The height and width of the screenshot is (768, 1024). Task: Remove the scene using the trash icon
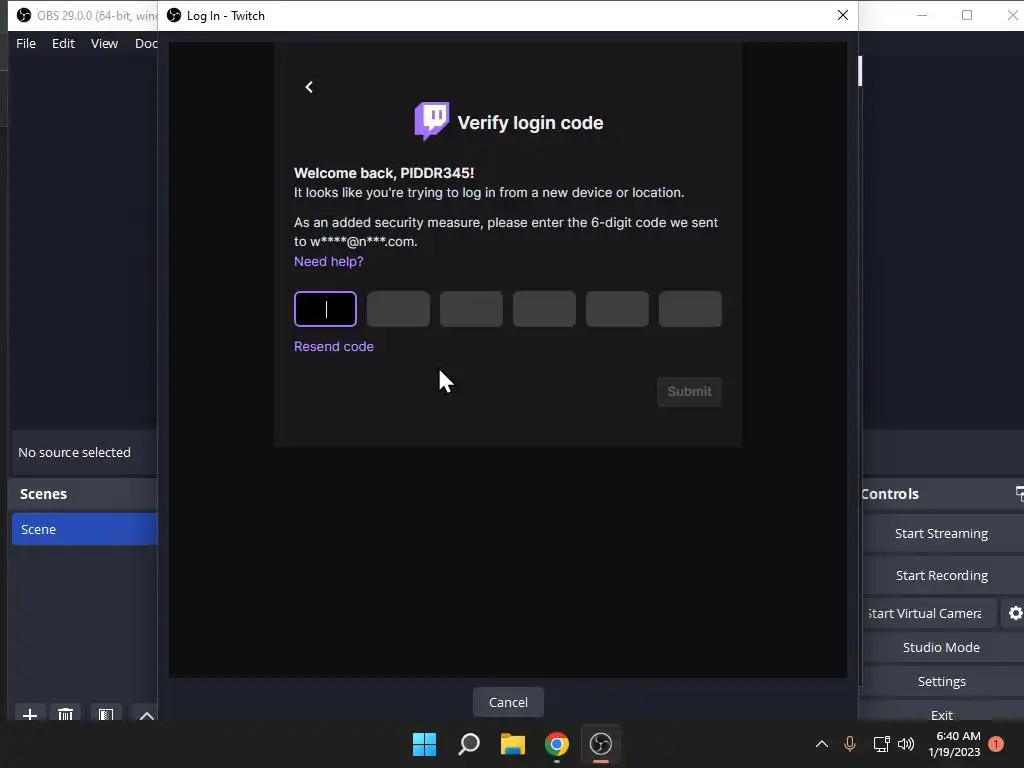point(65,714)
